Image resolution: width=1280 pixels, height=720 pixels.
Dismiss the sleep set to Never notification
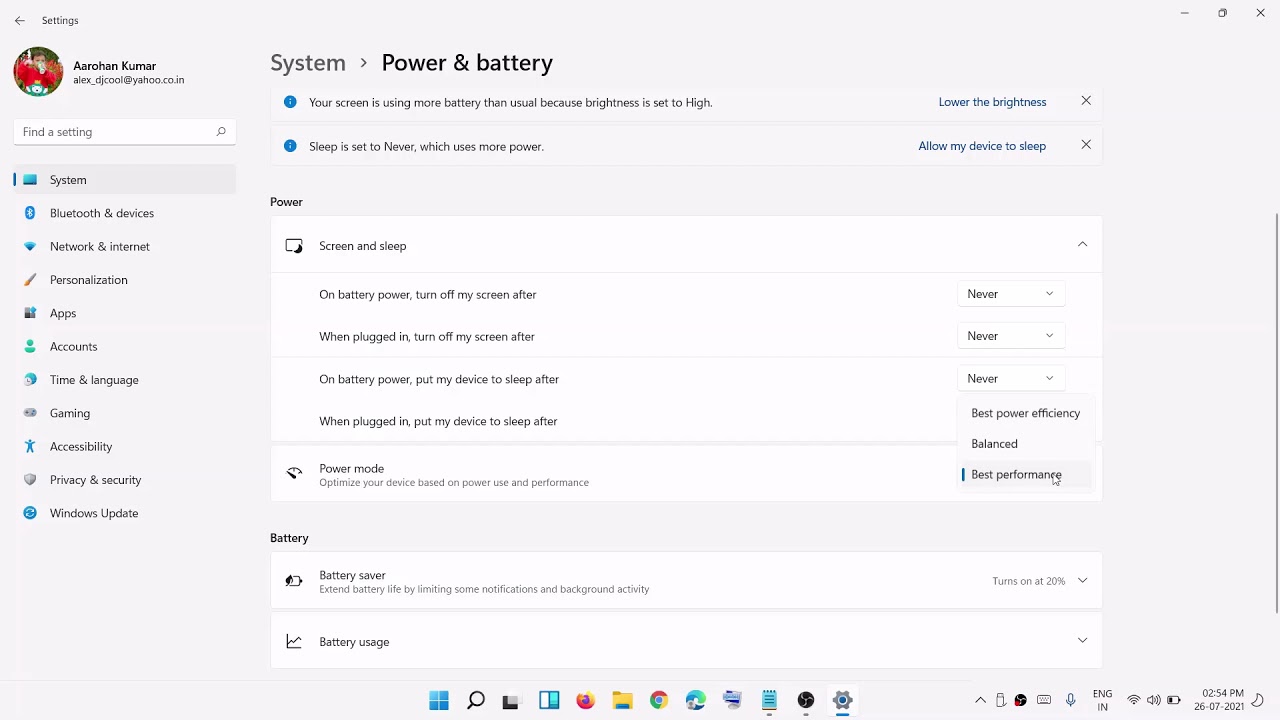pyautogui.click(x=1086, y=145)
